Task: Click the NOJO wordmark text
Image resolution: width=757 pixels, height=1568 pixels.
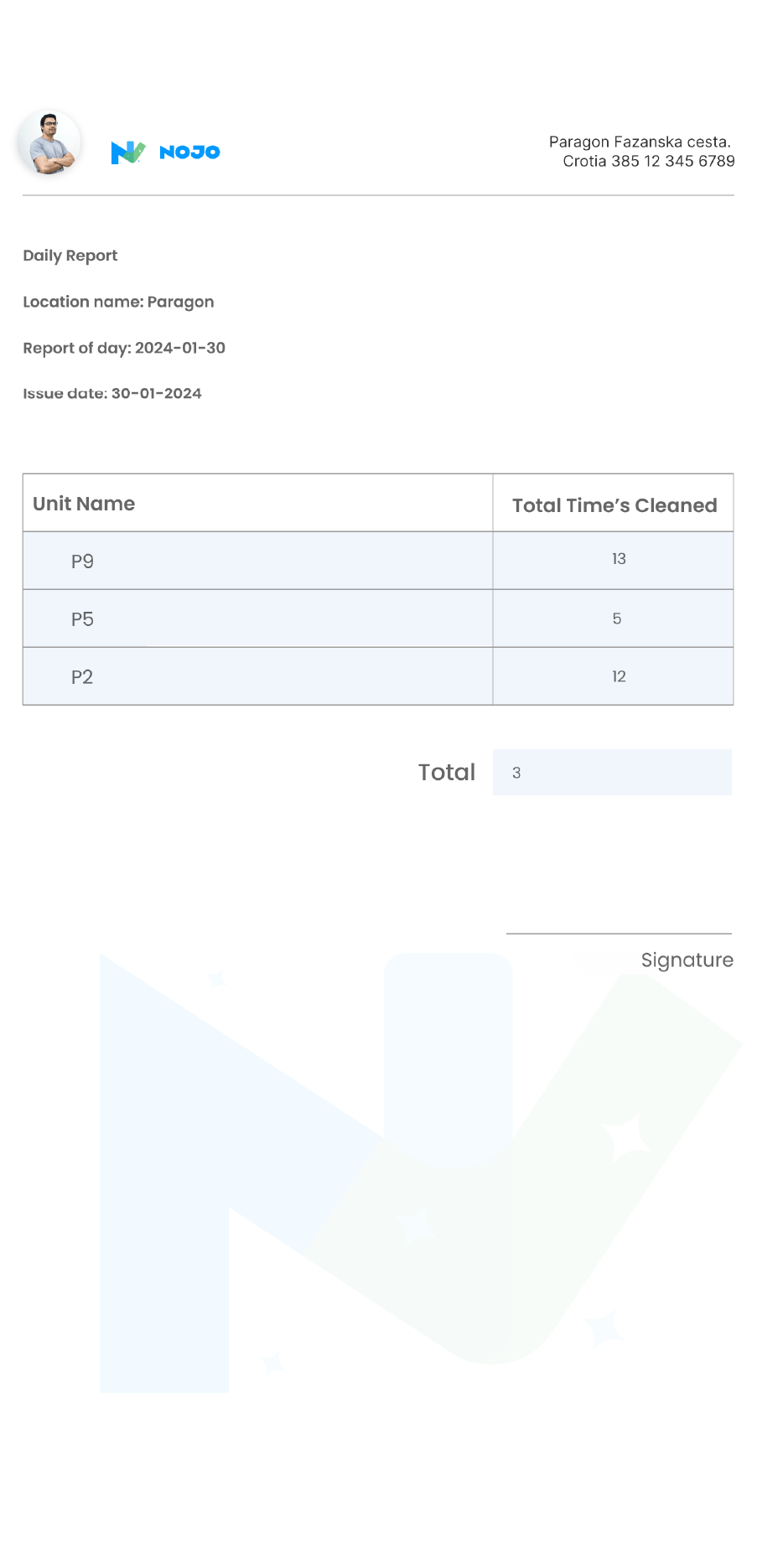Action: 189,153
